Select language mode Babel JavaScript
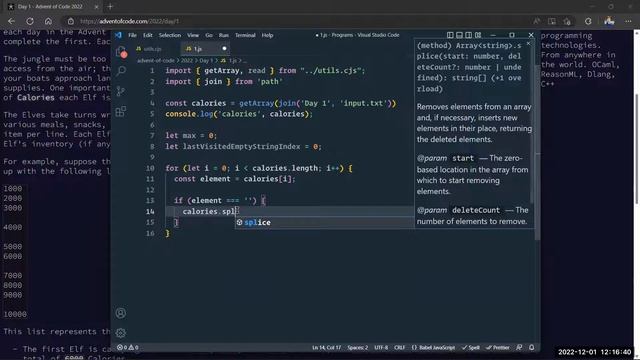Viewport: 640px width, 360px height. pyautogui.click(x=433, y=347)
